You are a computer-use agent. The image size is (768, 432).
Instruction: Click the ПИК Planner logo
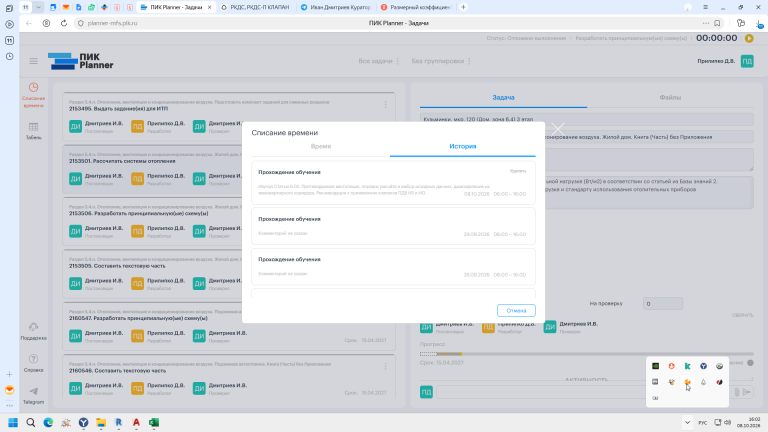click(x=81, y=61)
